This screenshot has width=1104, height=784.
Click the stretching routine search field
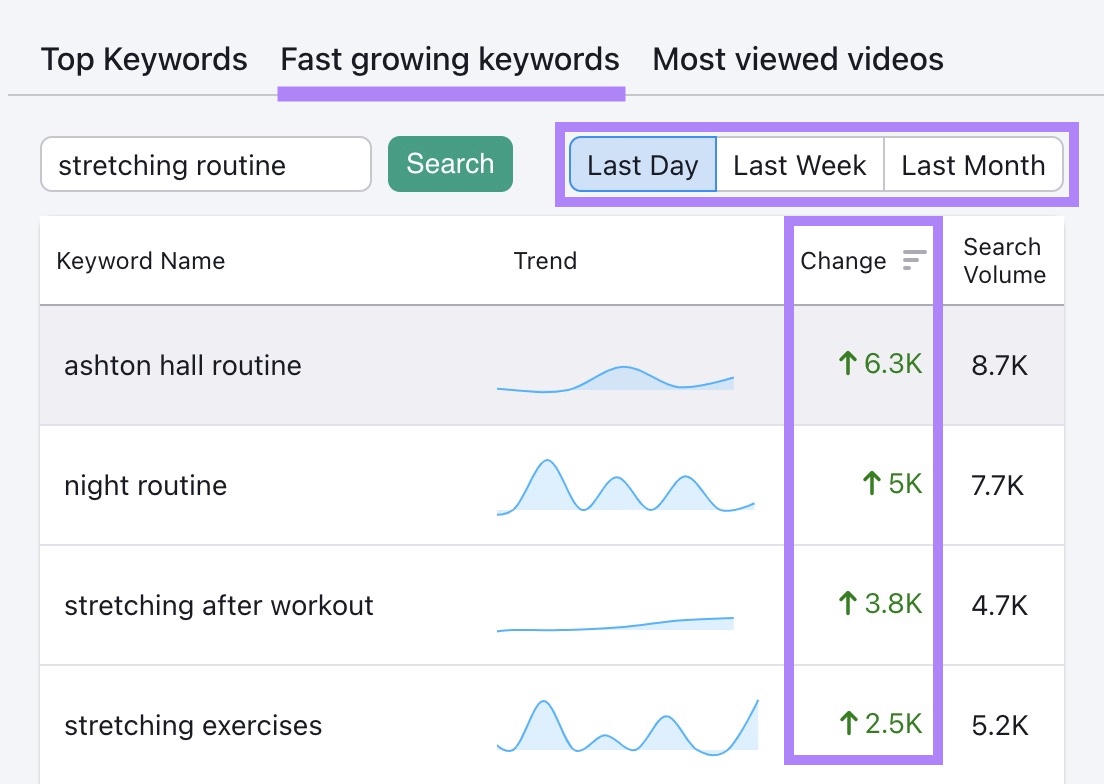[205, 165]
